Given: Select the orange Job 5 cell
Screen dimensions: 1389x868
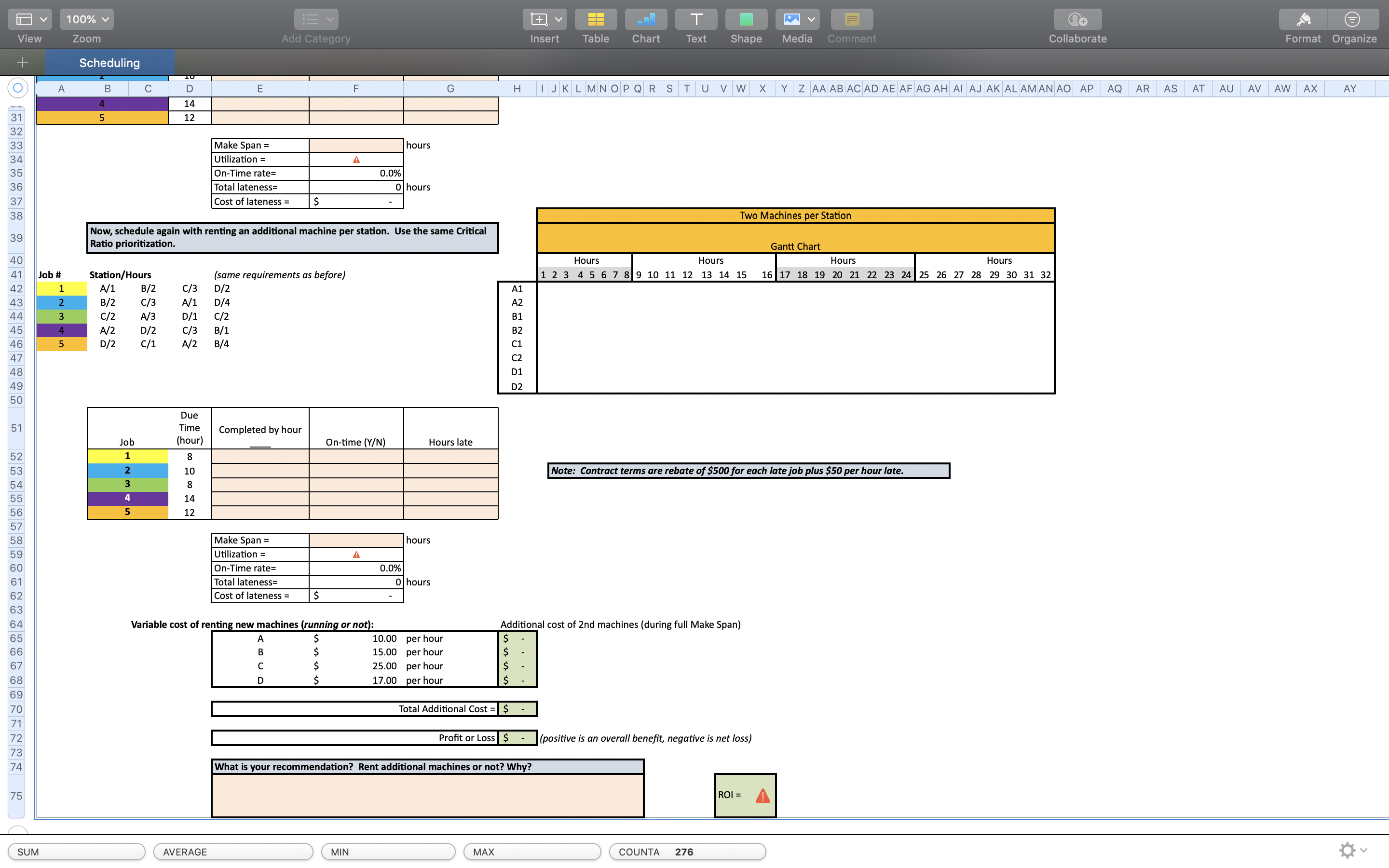Looking at the screenshot, I should [x=61, y=344].
